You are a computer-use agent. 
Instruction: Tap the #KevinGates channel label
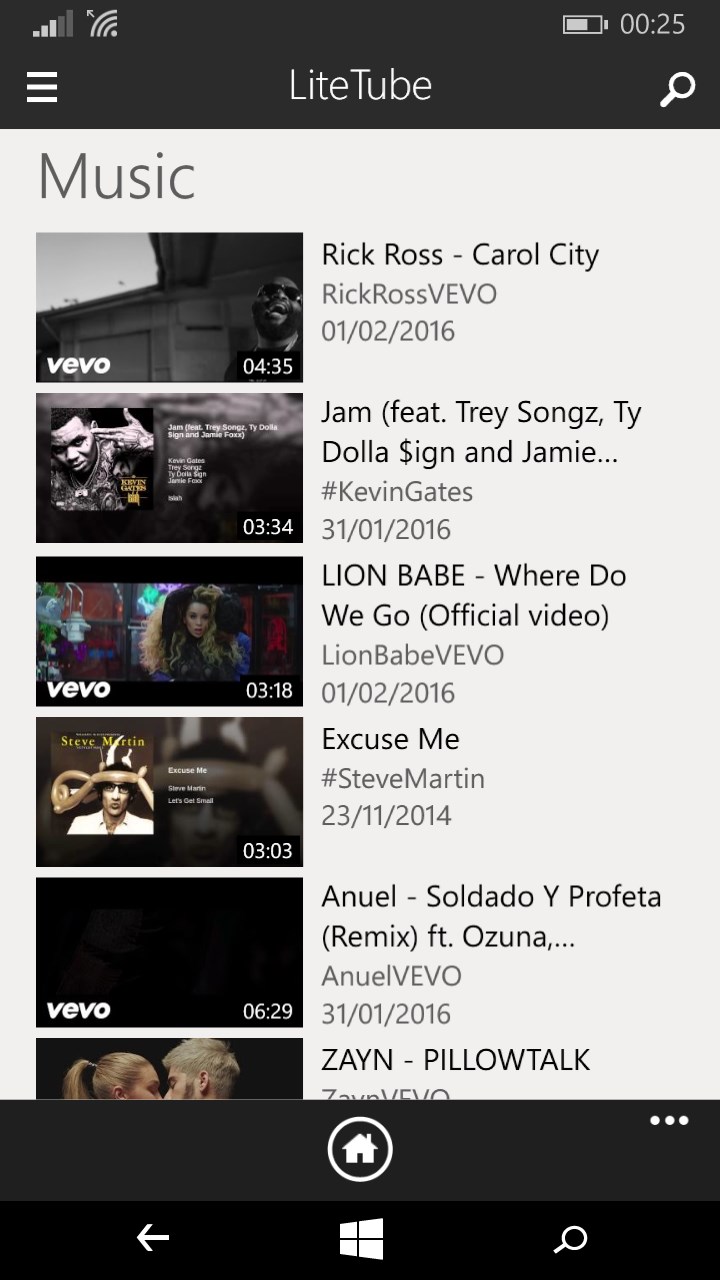coord(397,491)
